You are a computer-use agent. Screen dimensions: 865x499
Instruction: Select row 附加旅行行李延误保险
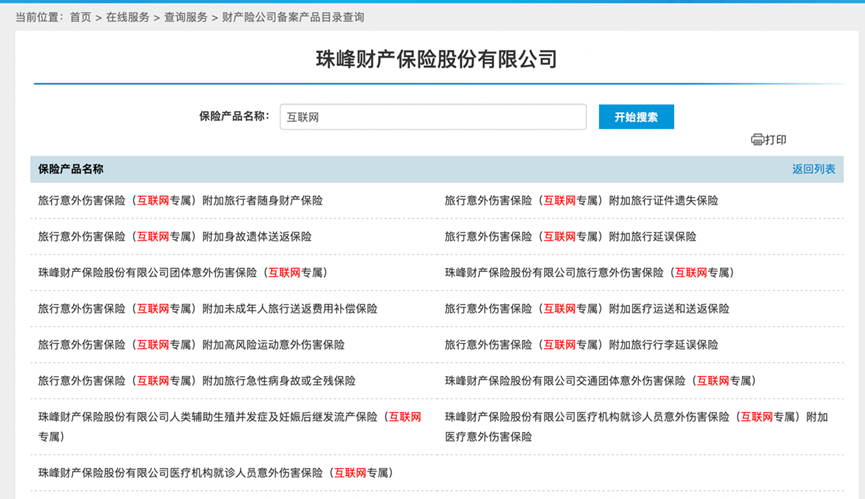pyautogui.click(x=581, y=345)
